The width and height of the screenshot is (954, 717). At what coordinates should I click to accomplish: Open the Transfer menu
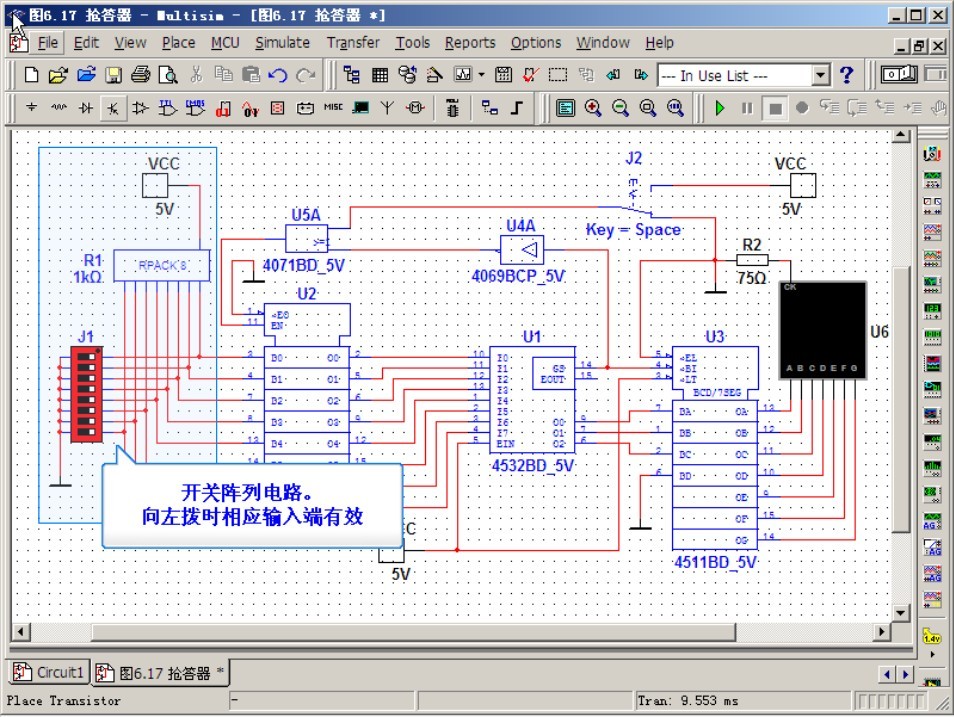353,43
